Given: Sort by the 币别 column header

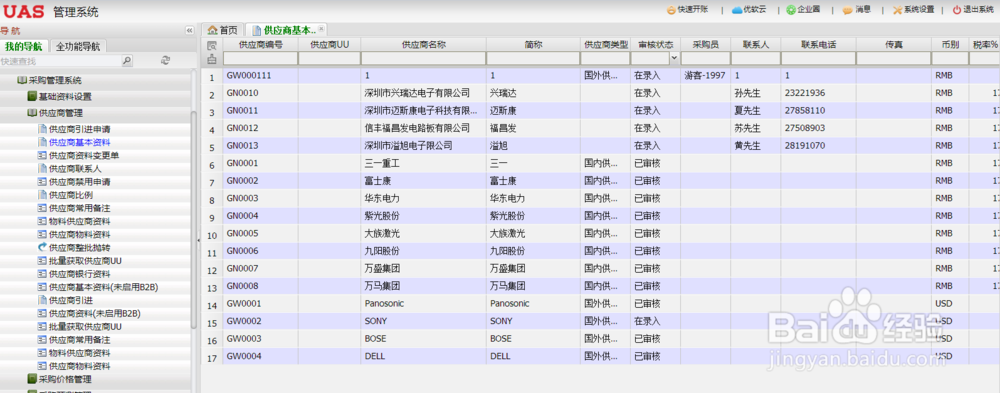Looking at the screenshot, I should click(x=950, y=45).
